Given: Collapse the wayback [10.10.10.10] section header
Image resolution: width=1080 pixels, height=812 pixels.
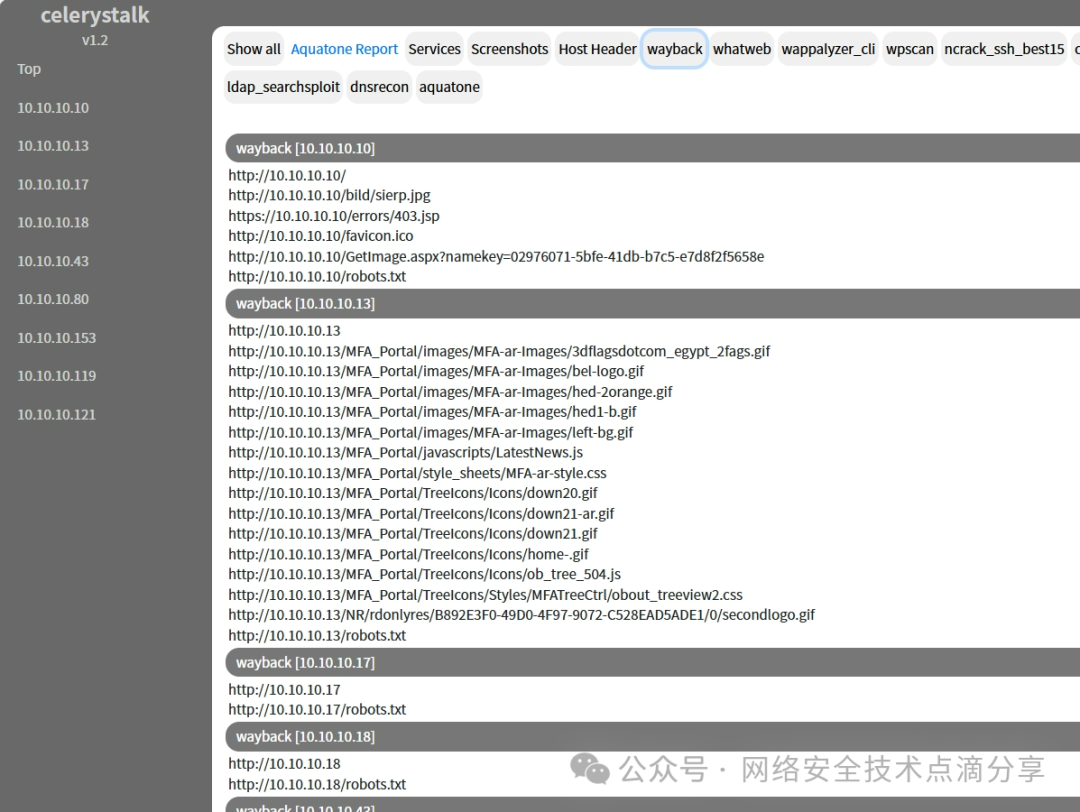Looking at the screenshot, I should 652,148.
